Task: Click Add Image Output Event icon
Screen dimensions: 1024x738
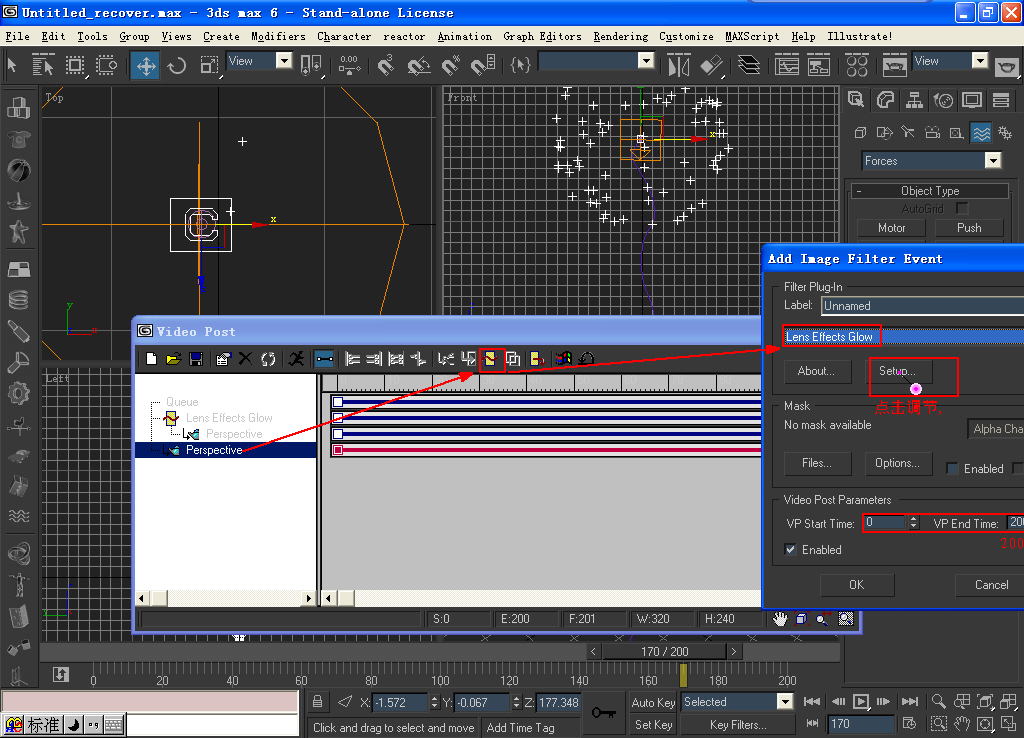Action: tap(537, 359)
